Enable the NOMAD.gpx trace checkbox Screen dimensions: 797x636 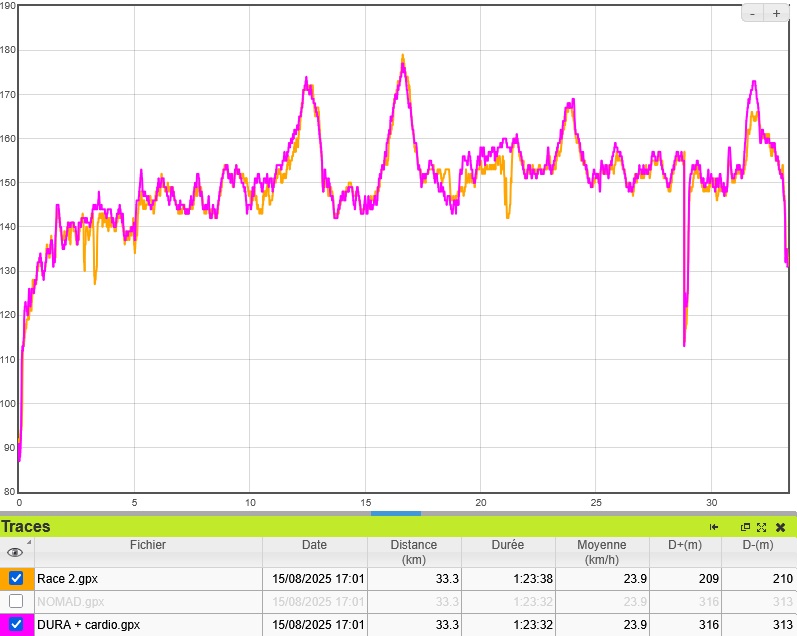coord(16,601)
